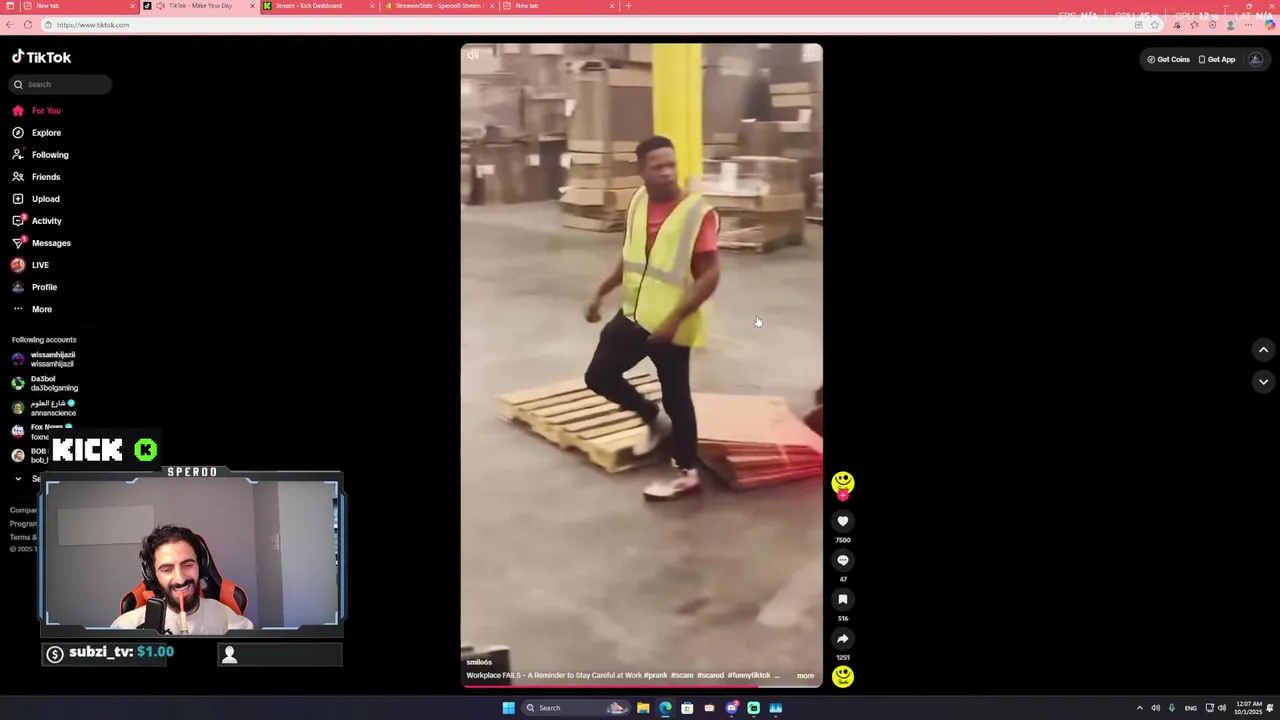The width and height of the screenshot is (1280, 720).
Task: Click the browser back arrow
Action: (x=10, y=25)
